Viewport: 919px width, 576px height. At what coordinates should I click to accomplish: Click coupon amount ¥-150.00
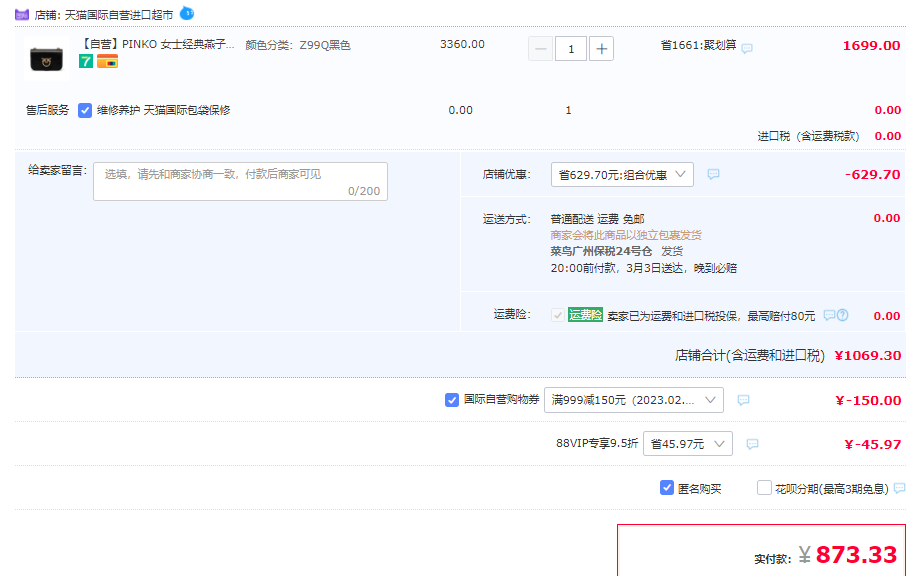click(x=868, y=401)
